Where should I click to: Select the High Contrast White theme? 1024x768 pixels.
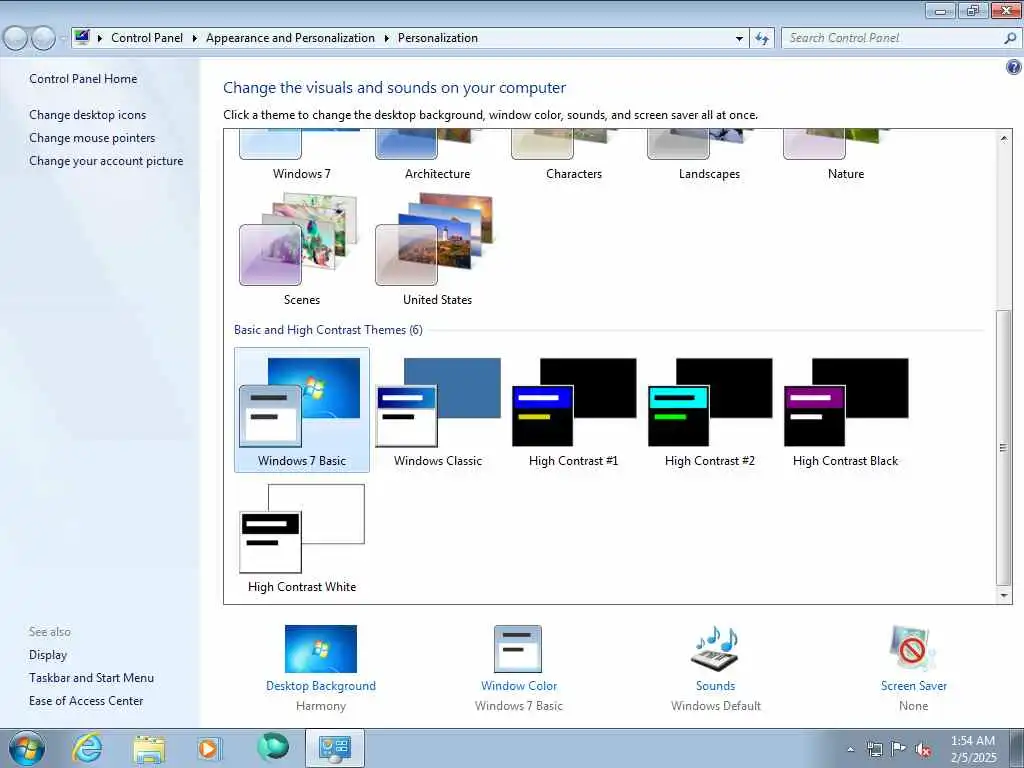(302, 537)
